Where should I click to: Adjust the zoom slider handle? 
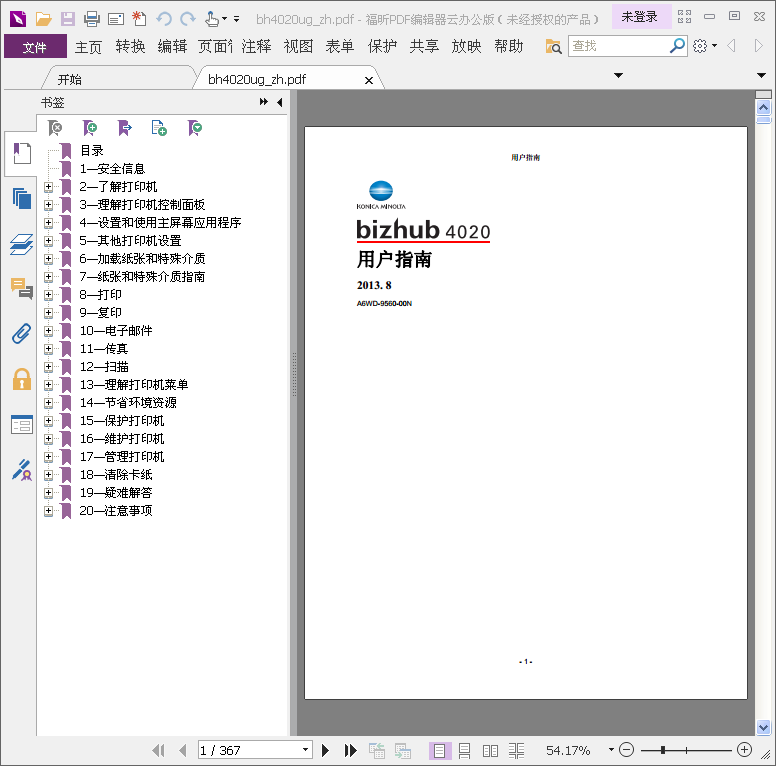663,751
